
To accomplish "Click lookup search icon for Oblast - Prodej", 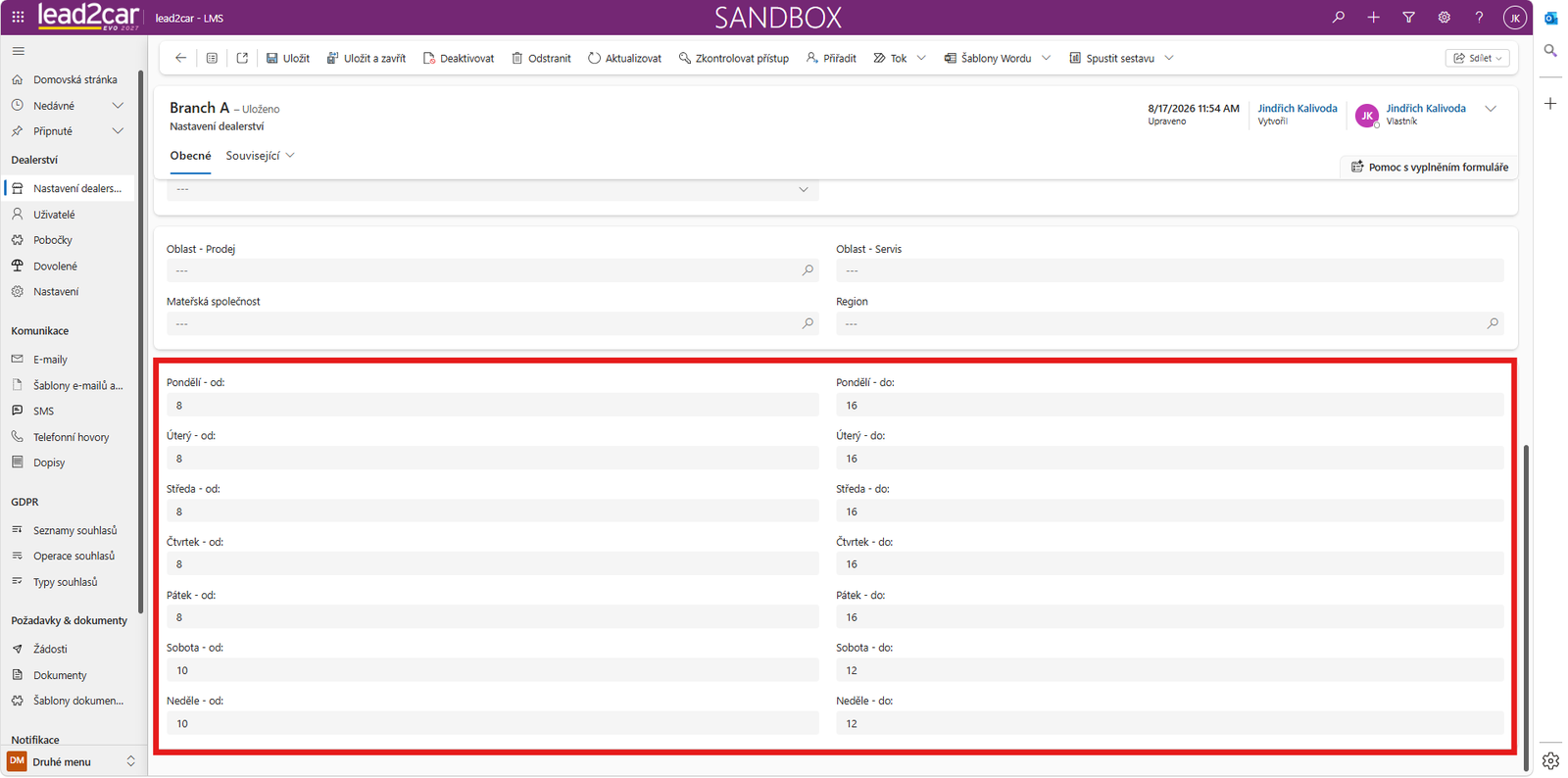I will click(808, 270).
